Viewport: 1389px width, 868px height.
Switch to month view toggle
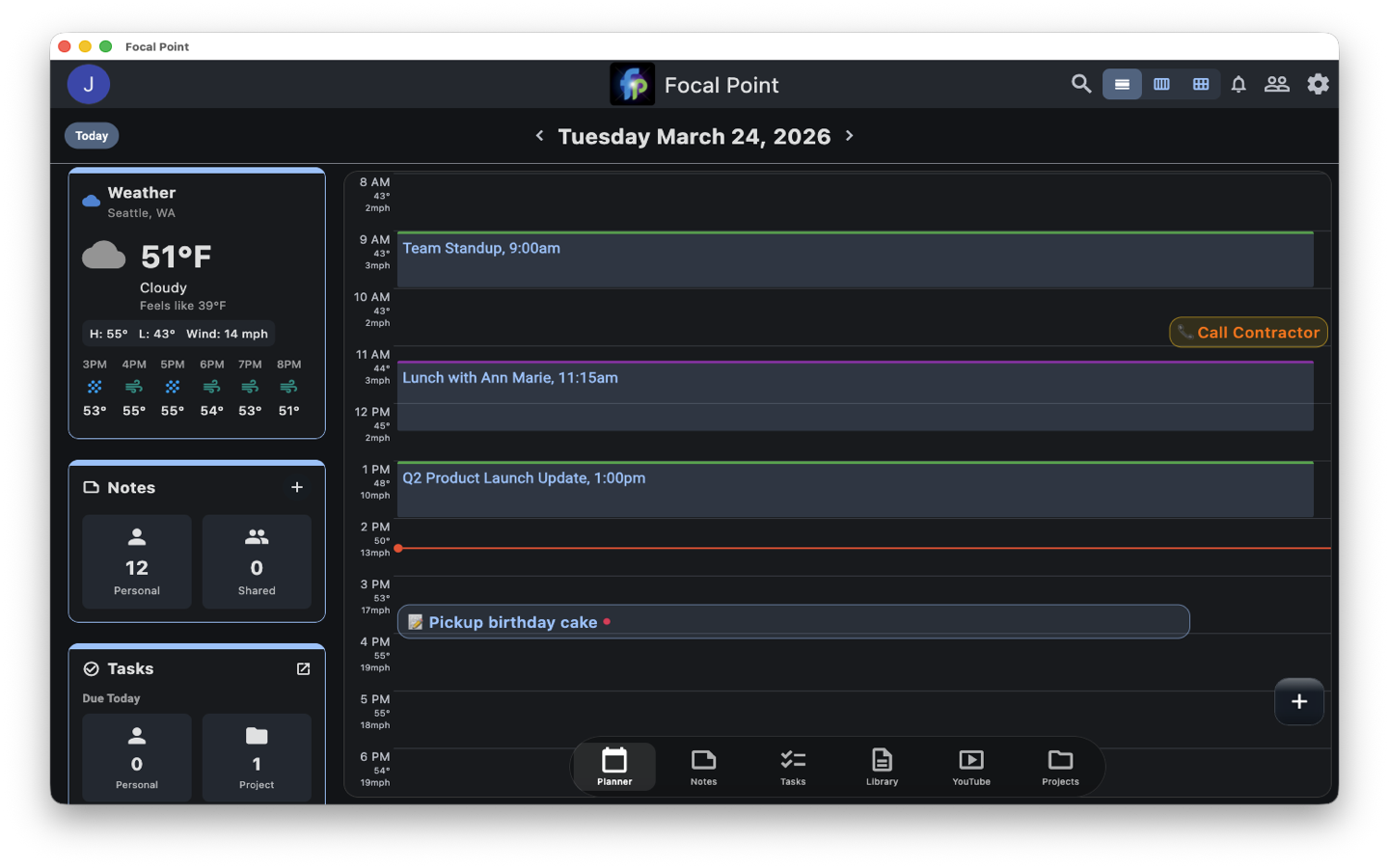(1201, 85)
